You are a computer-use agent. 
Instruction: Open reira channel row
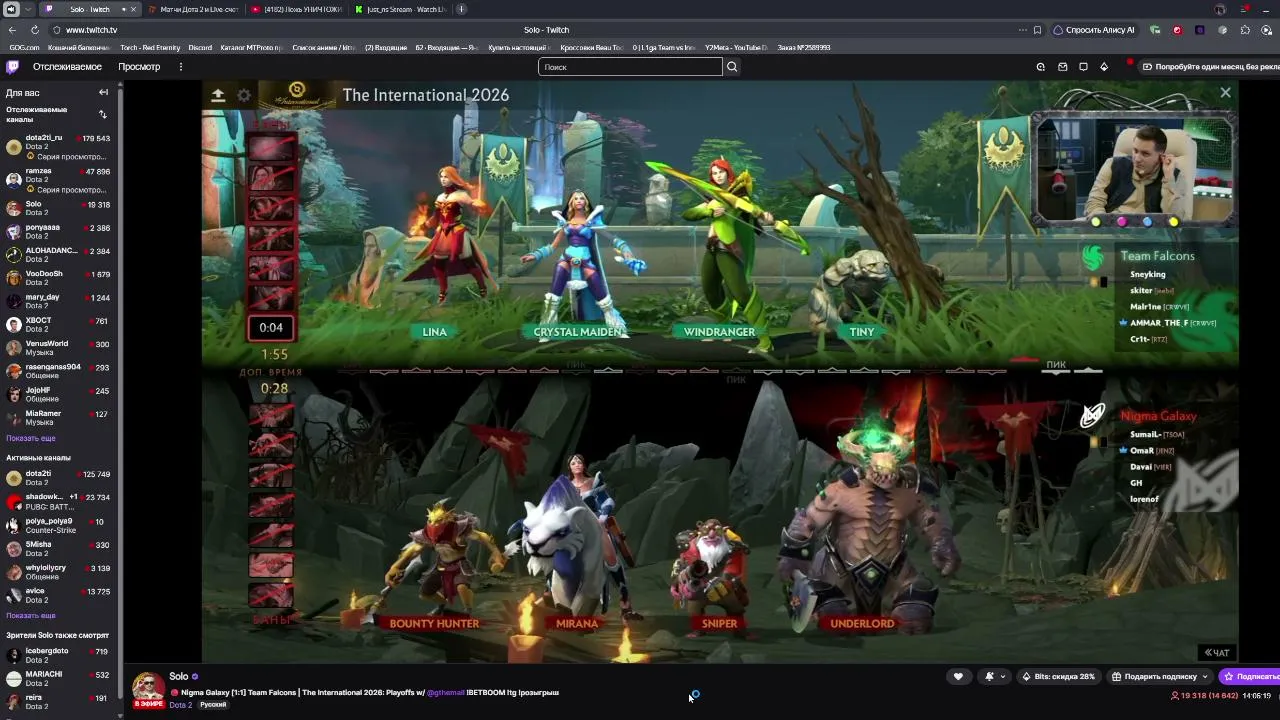(58, 701)
